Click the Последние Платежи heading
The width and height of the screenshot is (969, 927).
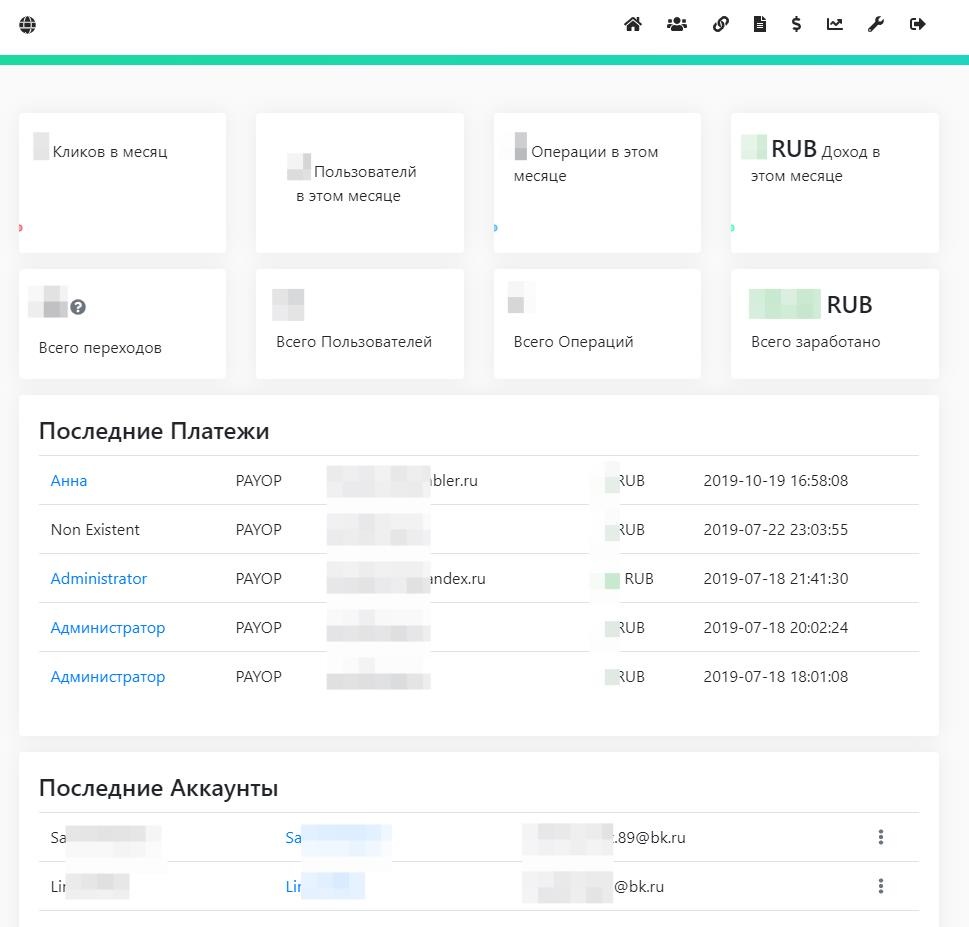154,431
